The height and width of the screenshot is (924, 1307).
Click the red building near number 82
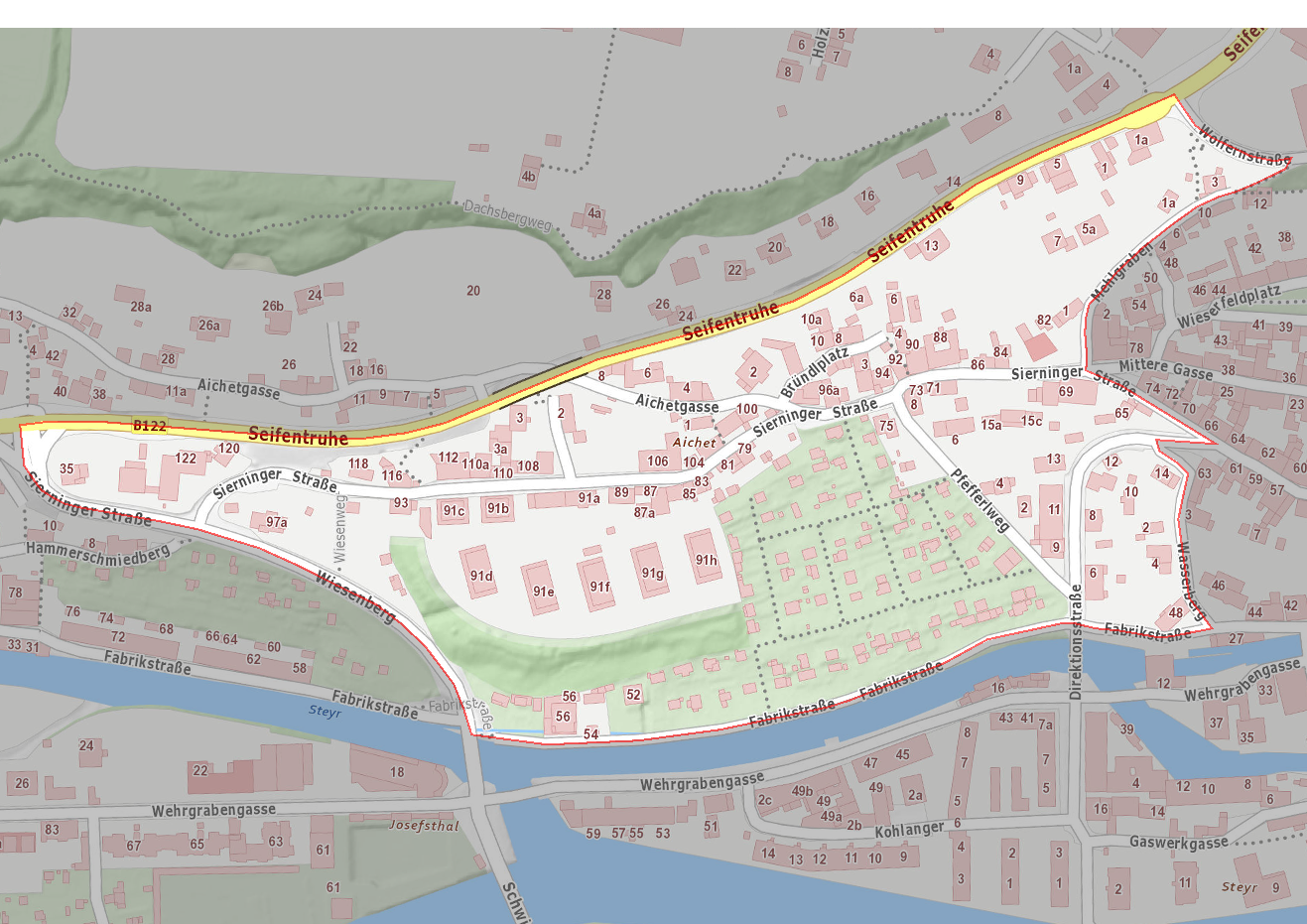pyautogui.click(x=1040, y=346)
